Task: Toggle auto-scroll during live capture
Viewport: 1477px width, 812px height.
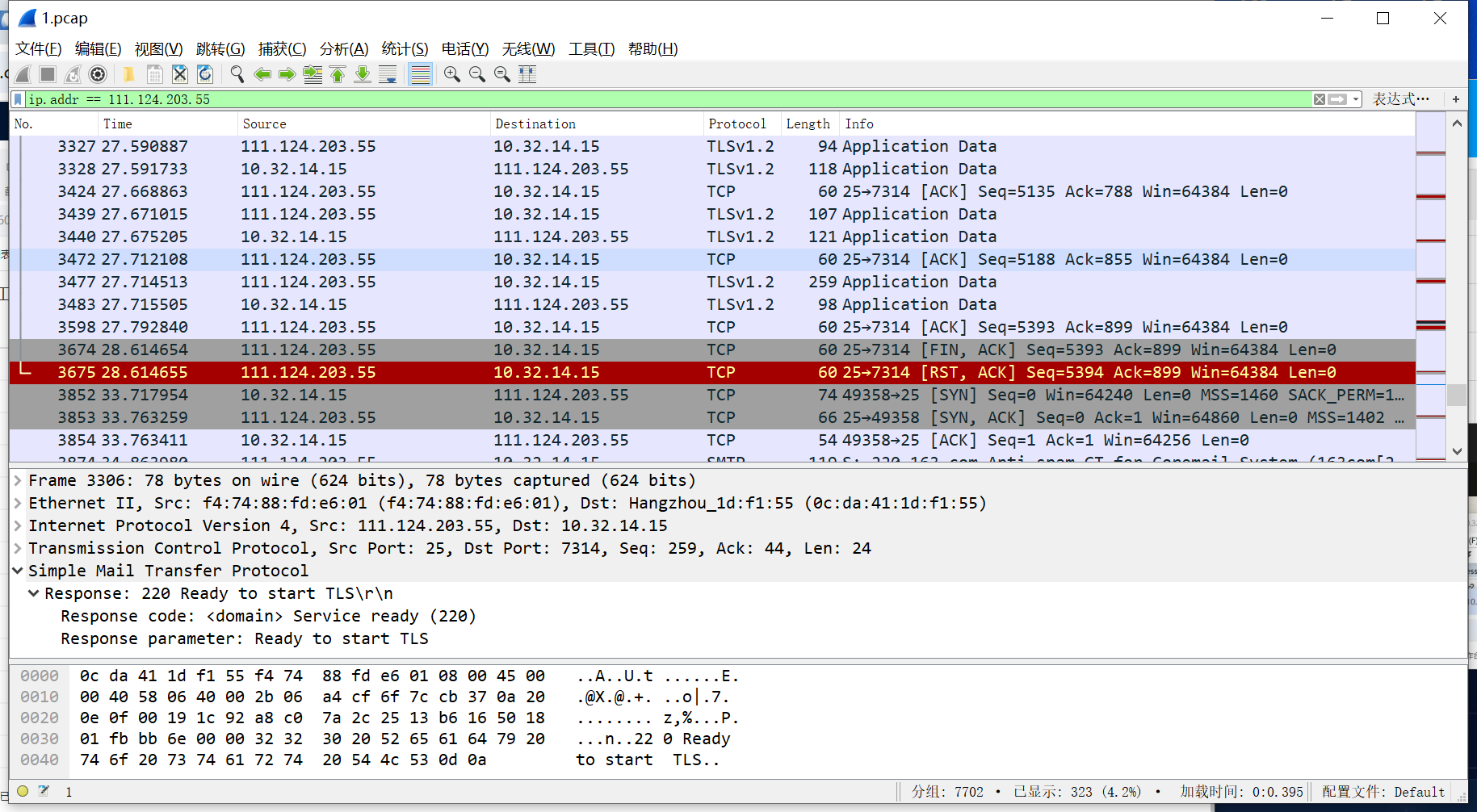Action: tap(388, 74)
